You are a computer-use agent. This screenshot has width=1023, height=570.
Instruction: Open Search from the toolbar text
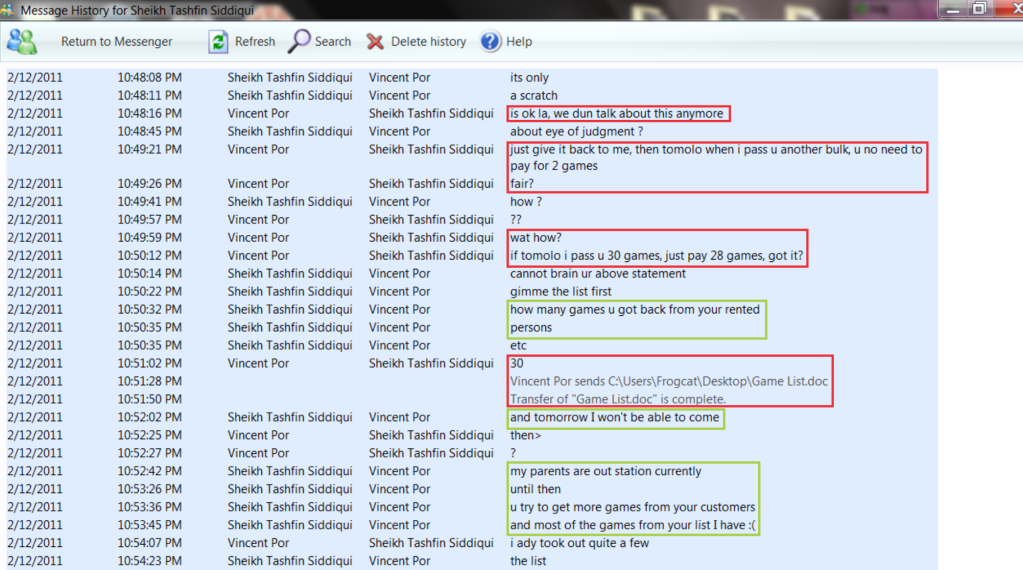[x=333, y=42]
